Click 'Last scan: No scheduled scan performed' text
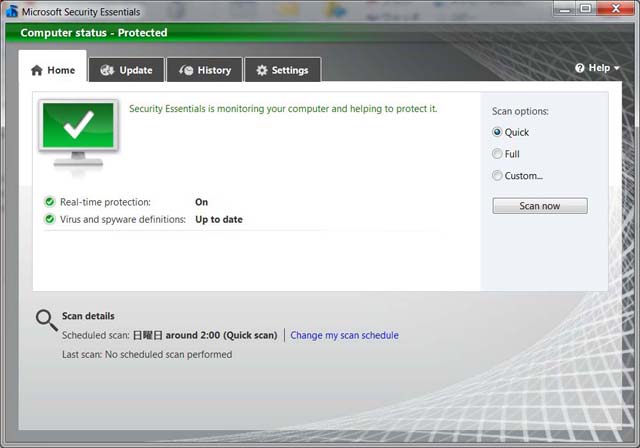This screenshot has height=448, width=640. tap(147, 354)
